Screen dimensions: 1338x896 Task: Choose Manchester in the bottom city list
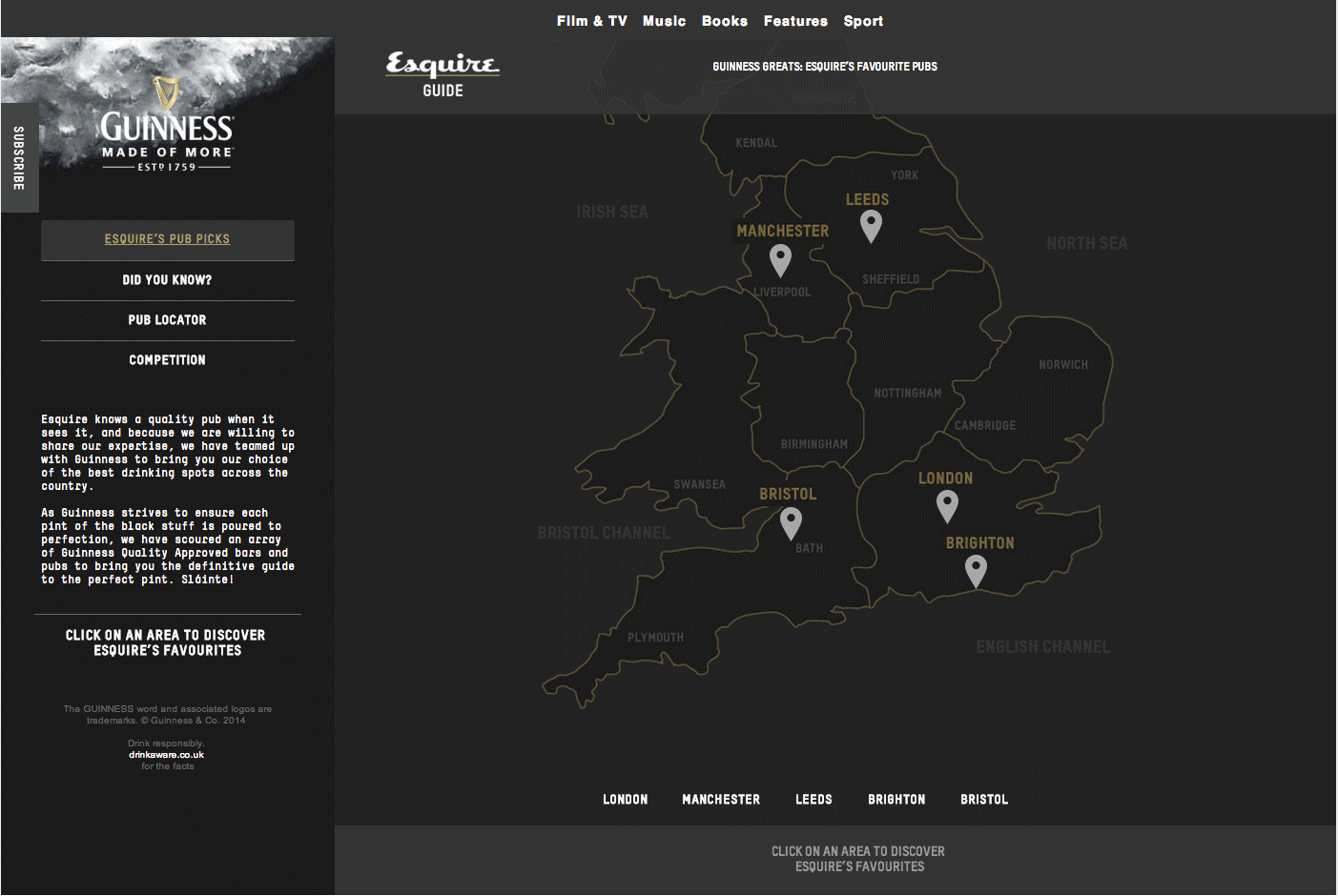[721, 800]
